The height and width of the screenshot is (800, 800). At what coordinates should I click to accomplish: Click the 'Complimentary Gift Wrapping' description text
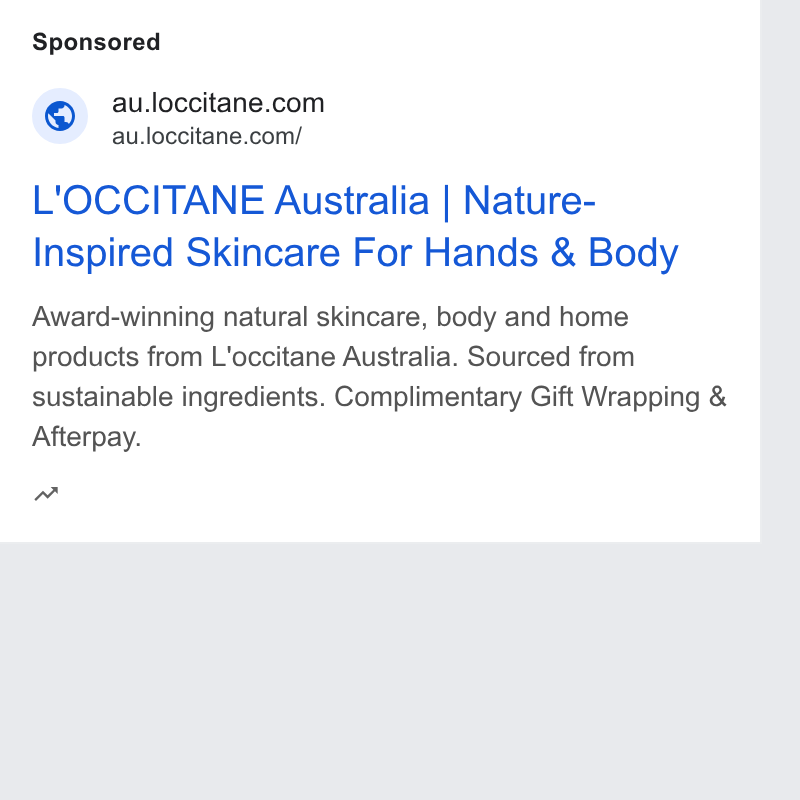click(x=517, y=397)
